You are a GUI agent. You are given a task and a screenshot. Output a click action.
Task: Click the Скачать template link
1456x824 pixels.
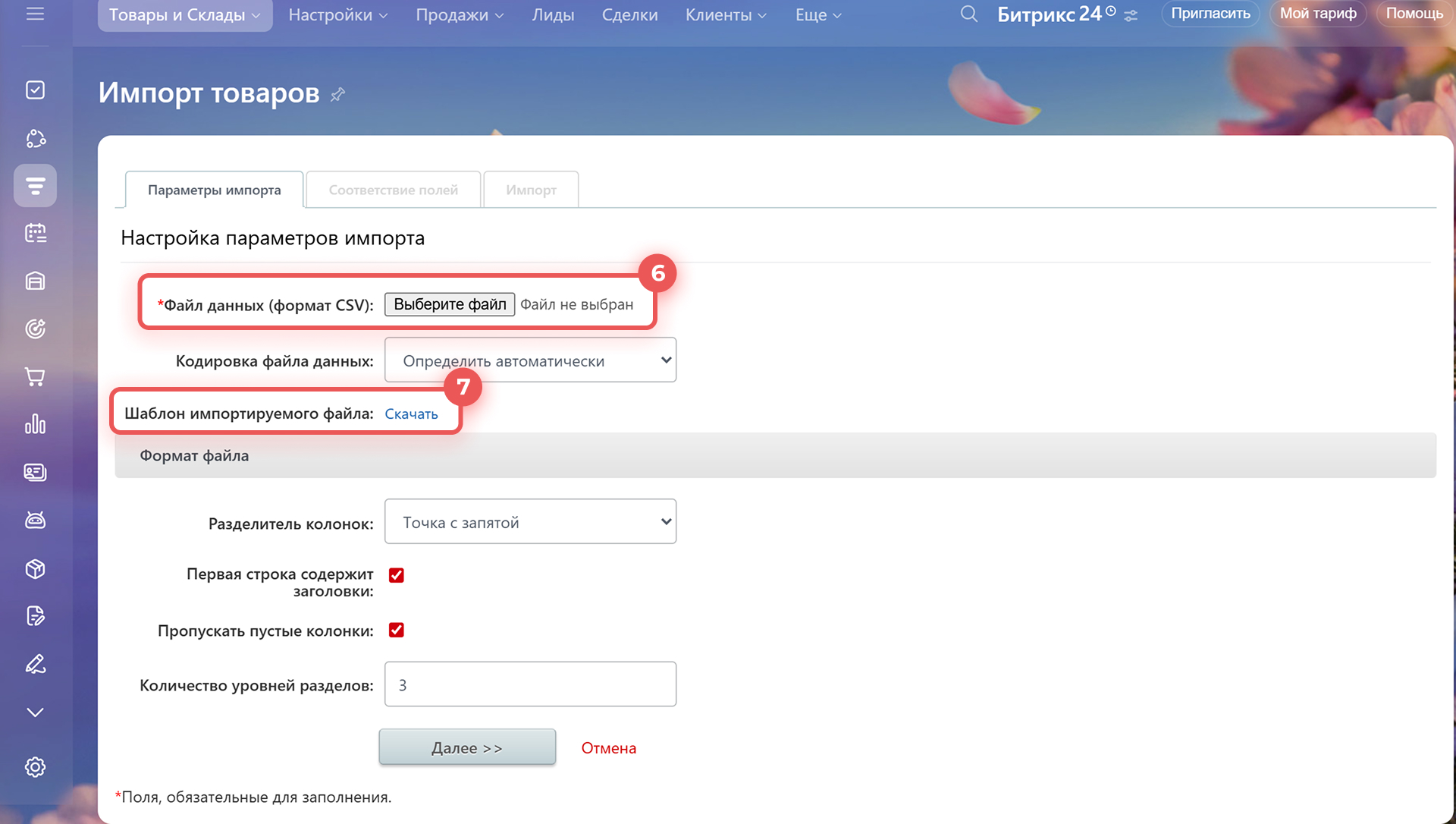tap(411, 414)
